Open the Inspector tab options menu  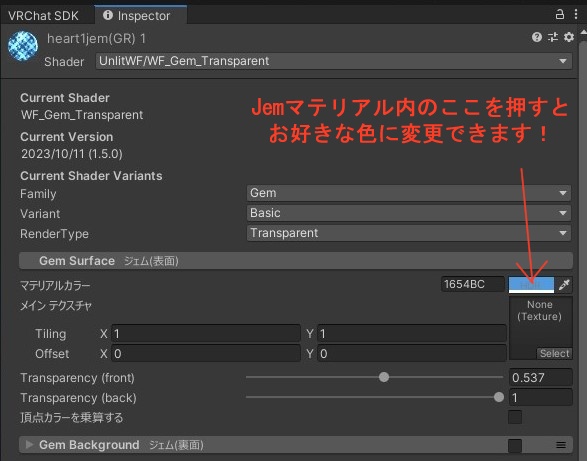pos(576,14)
